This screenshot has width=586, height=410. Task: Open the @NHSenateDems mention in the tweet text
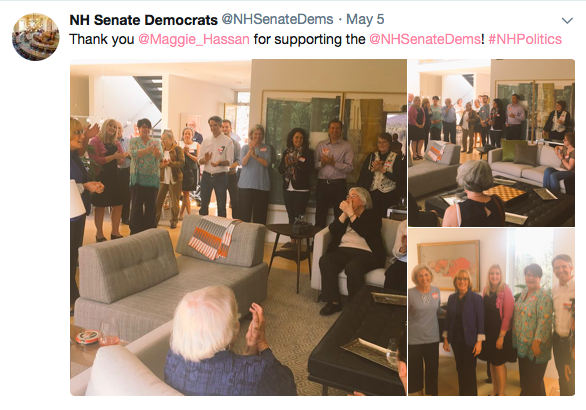pyautogui.click(x=425, y=39)
